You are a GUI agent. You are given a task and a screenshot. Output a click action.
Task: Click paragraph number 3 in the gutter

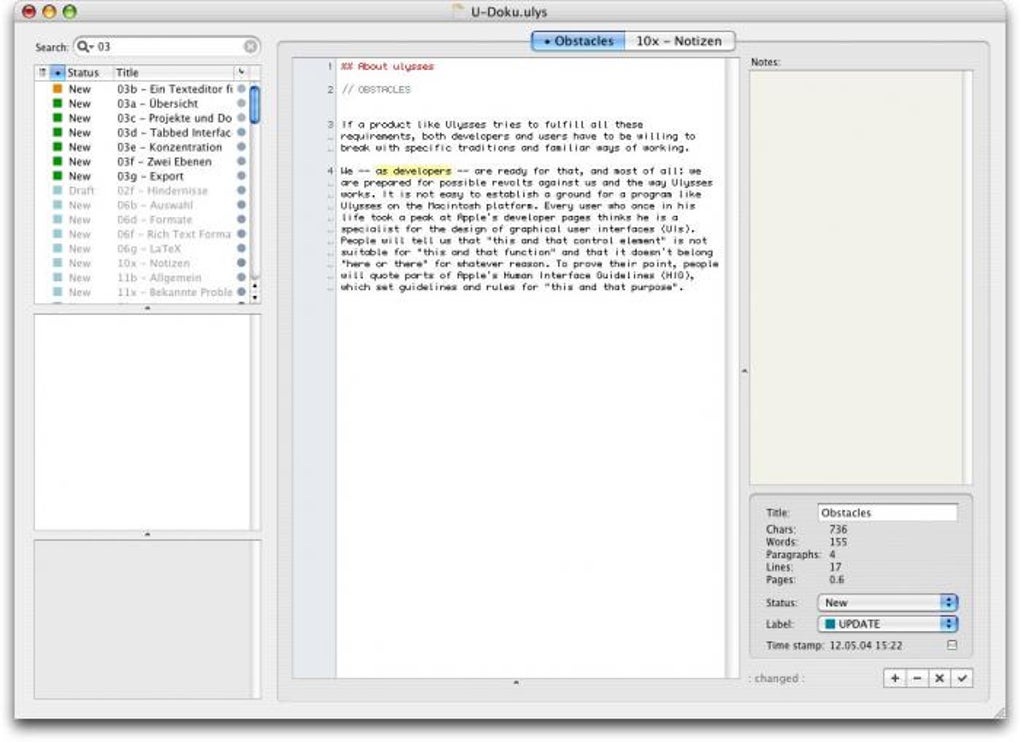point(330,124)
